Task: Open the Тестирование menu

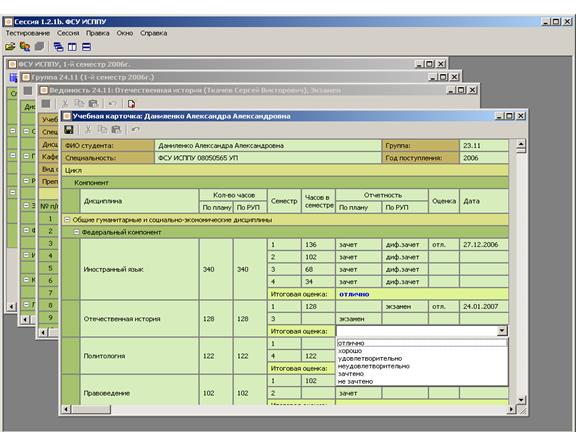Action: (x=28, y=33)
